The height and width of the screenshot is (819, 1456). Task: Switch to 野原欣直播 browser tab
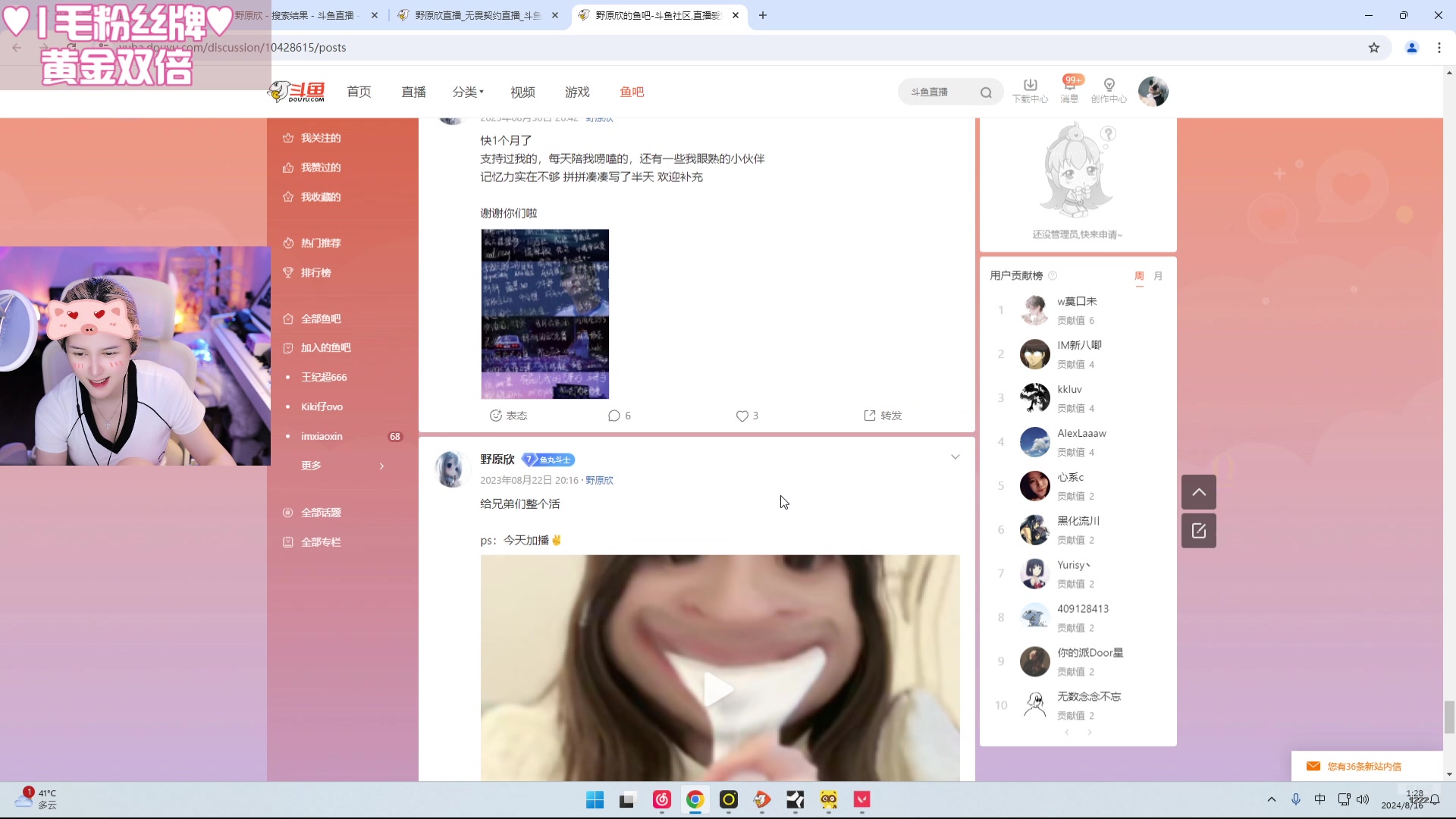pyautogui.click(x=479, y=15)
